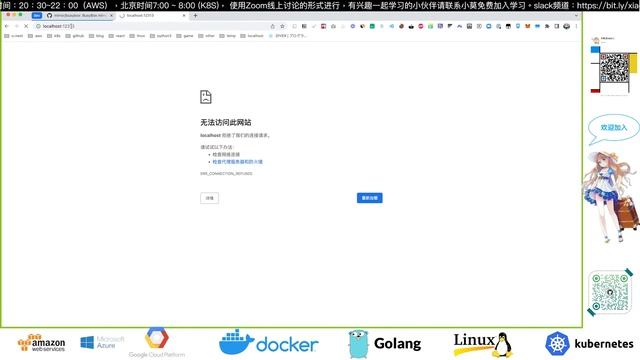Open the other bookmark folder

(207, 36)
